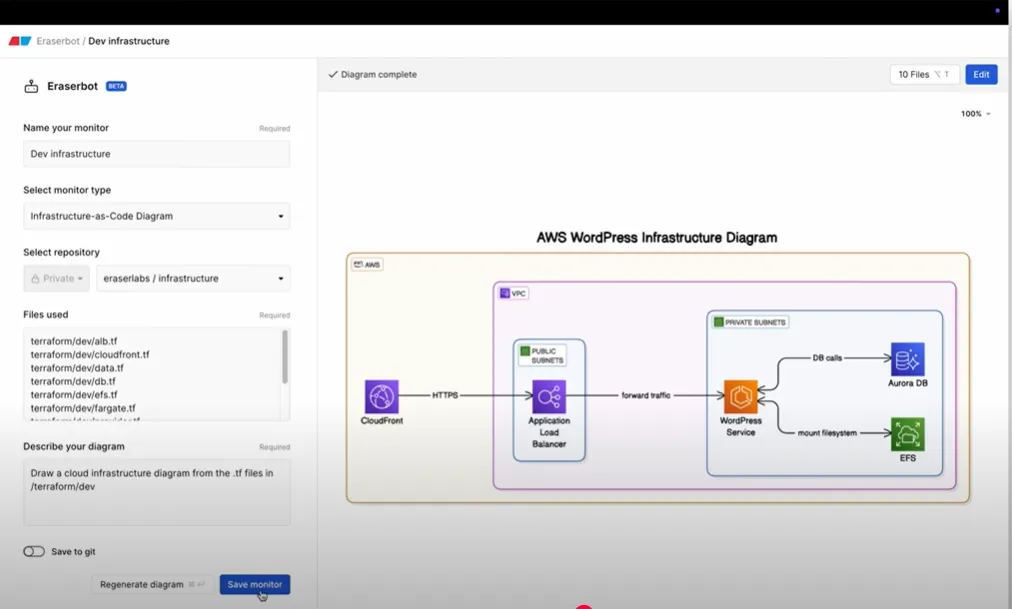Click the Private Subnets group label
This screenshot has height=609, width=1012.
(x=750, y=322)
